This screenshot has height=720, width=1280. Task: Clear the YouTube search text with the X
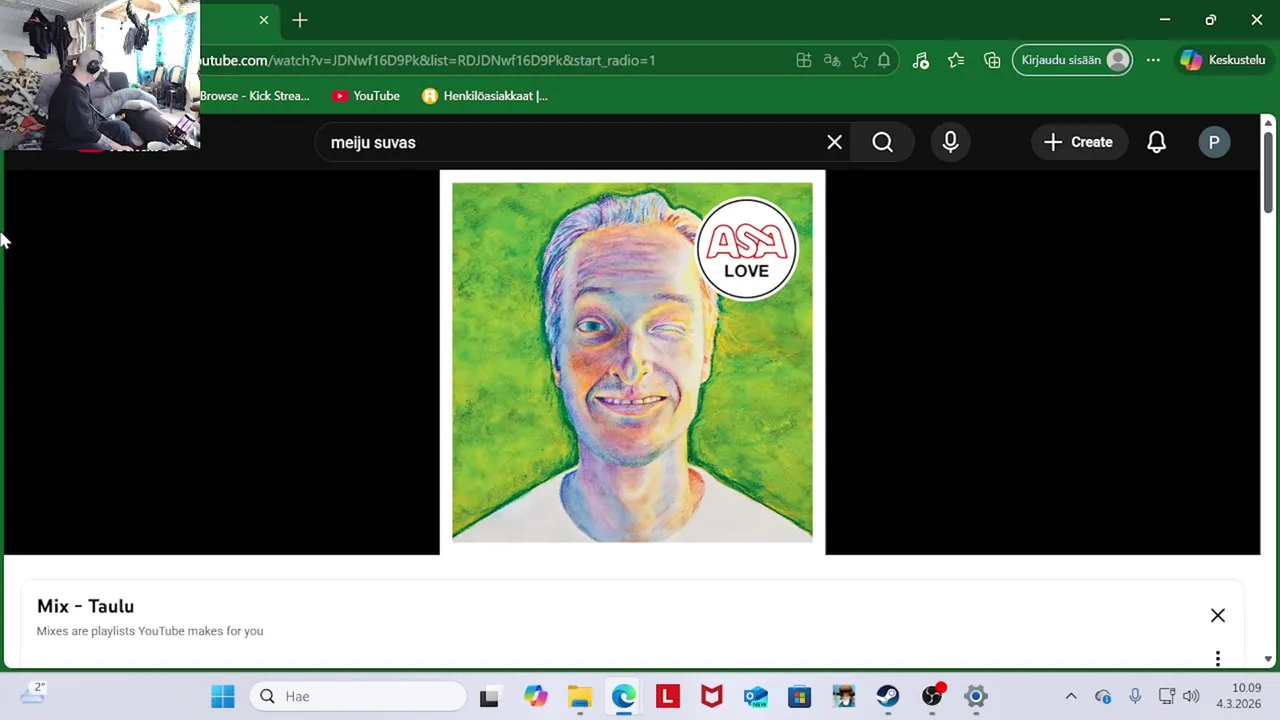(x=834, y=142)
